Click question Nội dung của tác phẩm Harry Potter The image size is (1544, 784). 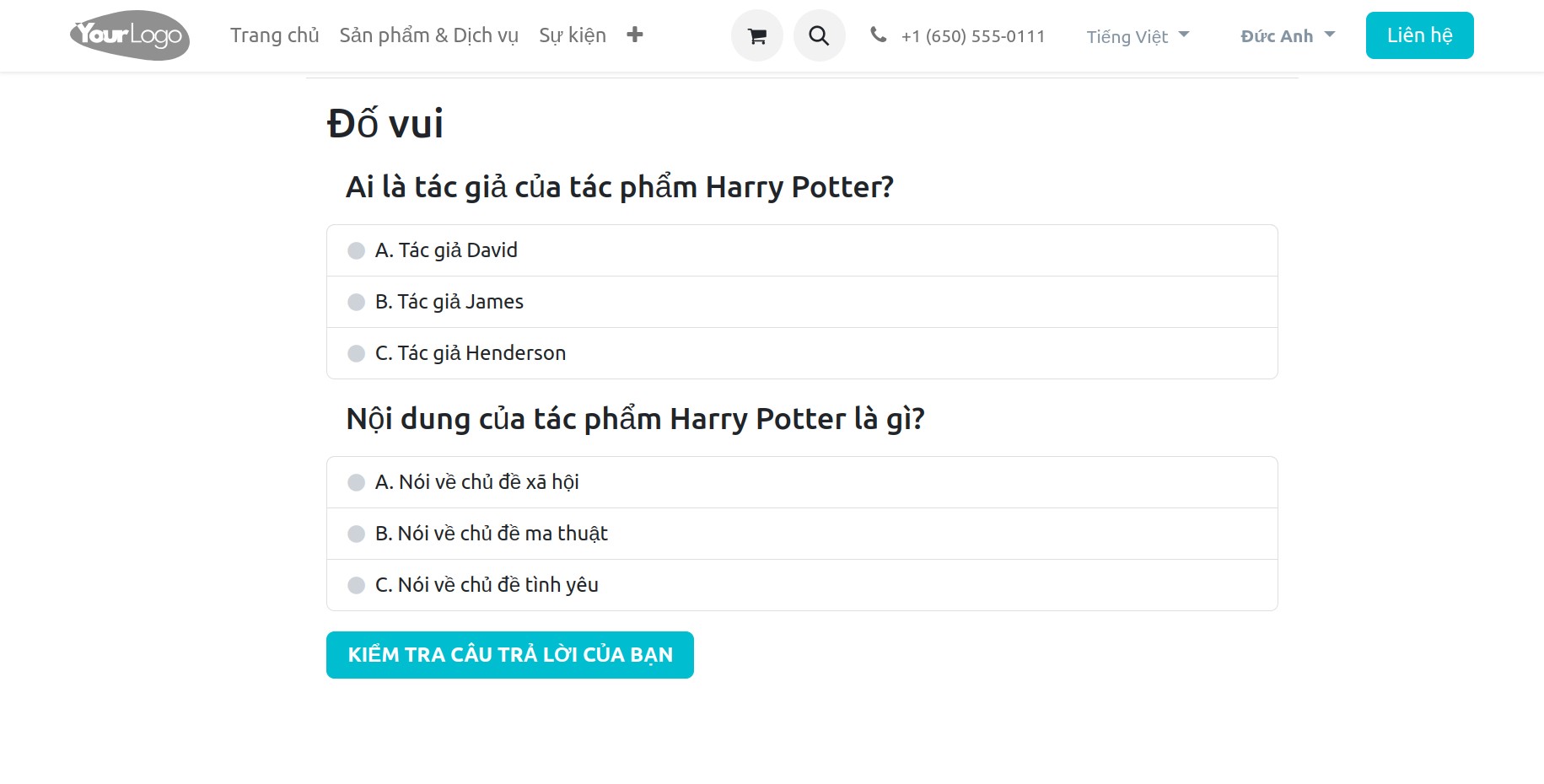click(x=635, y=419)
